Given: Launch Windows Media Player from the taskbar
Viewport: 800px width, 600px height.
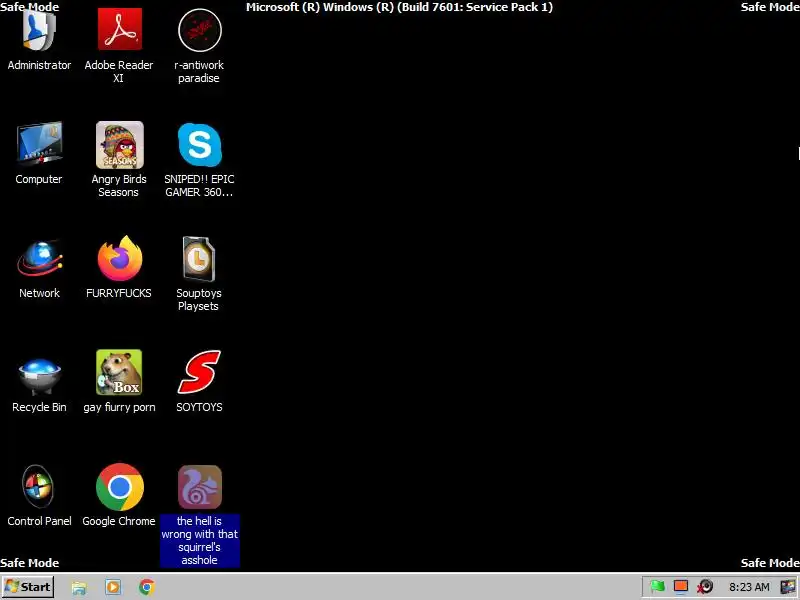Looking at the screenshot, I should point(113,587).
